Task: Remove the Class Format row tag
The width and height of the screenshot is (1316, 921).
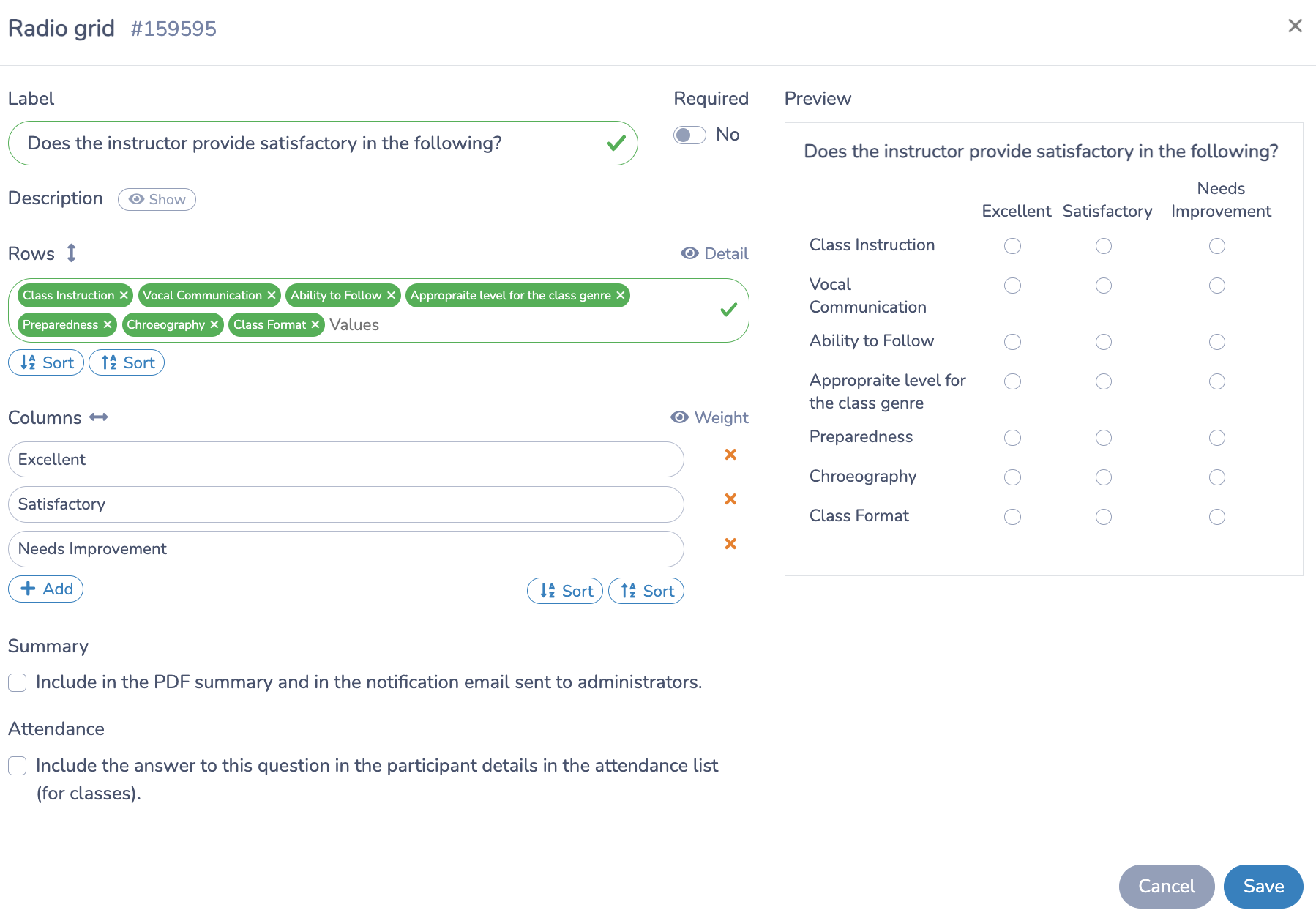Action: coord(315,324)
